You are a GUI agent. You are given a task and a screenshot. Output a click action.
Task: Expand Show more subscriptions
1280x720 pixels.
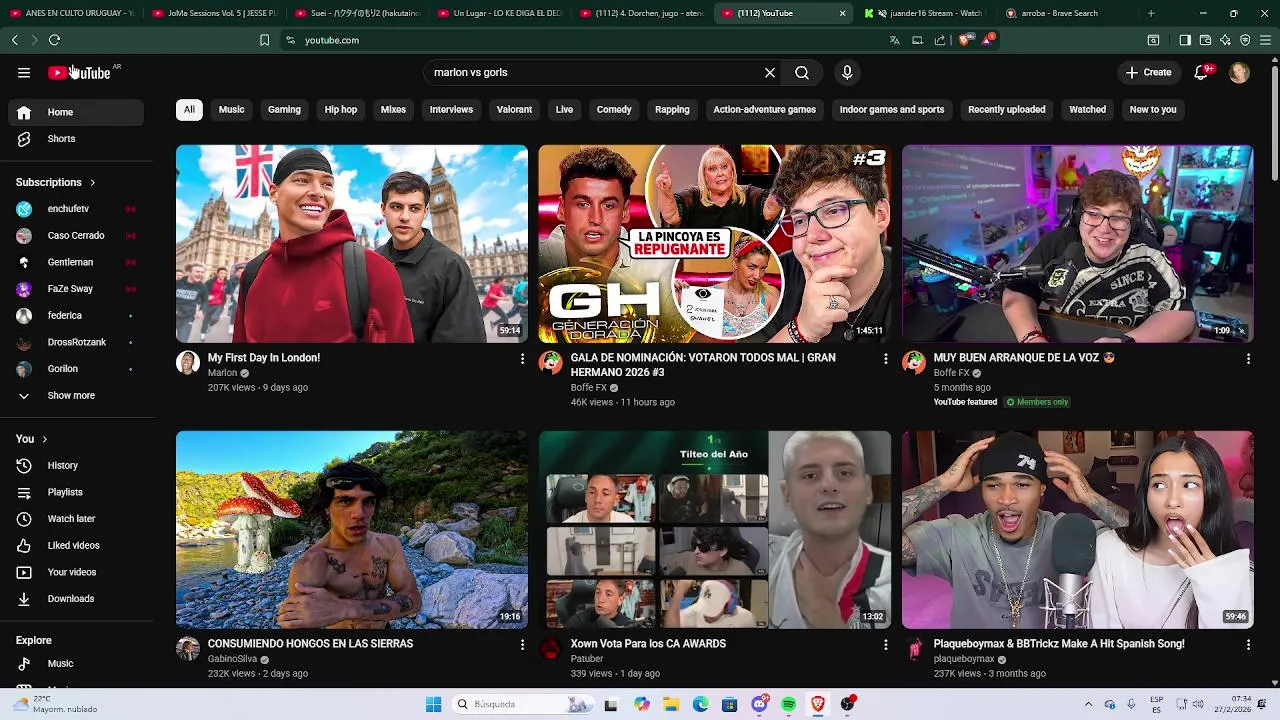(x=76, y=396)
